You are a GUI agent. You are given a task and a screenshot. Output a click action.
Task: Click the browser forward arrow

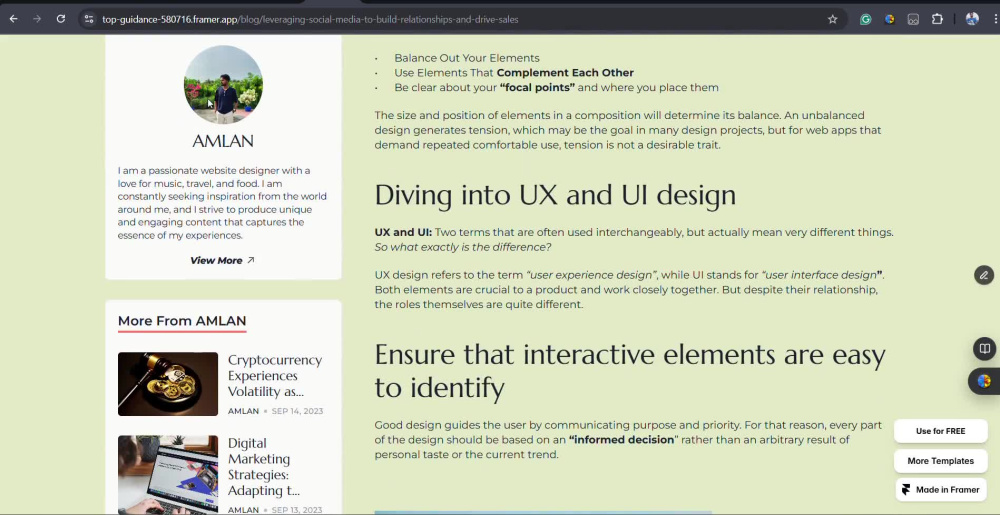click(37, 19)
